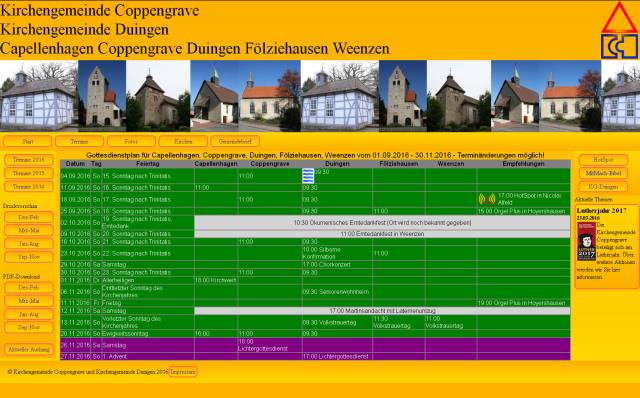This screenshot has height=398, width=640.
Task: Click the Capellenhagen column header
Action: (216, 164)
